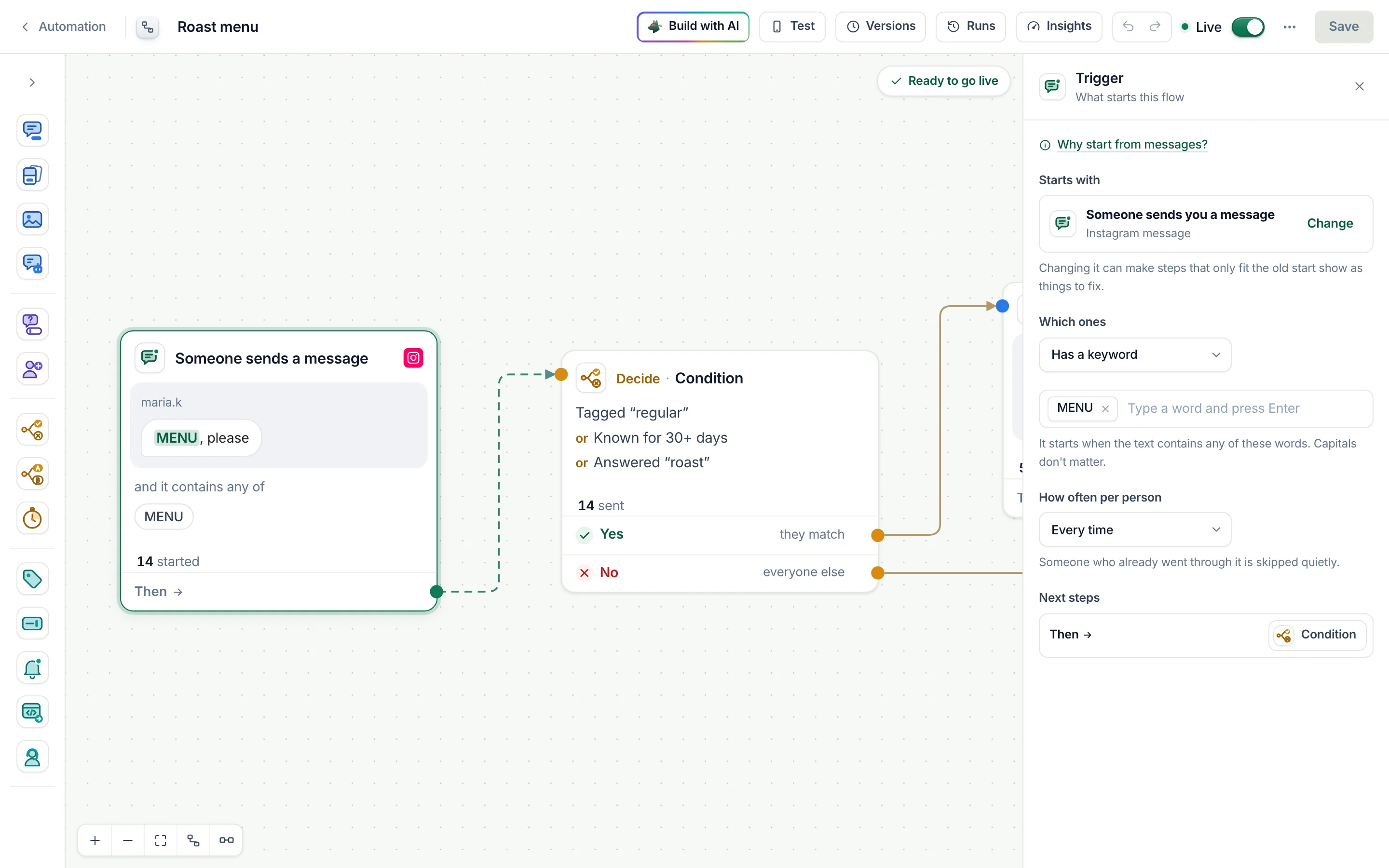Click the Build with AI button
Screen dimensions: 1389x868
click(693, 27)
